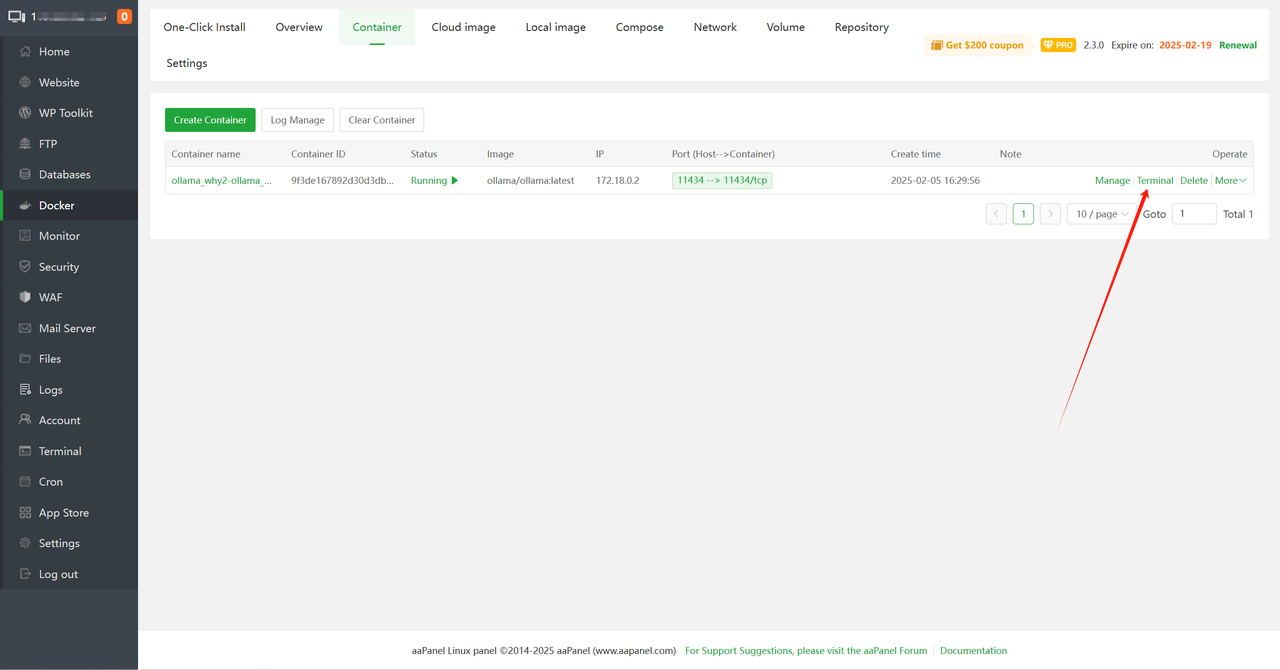Open the Local image tab
1280x670 pixels.
[555, 27]
